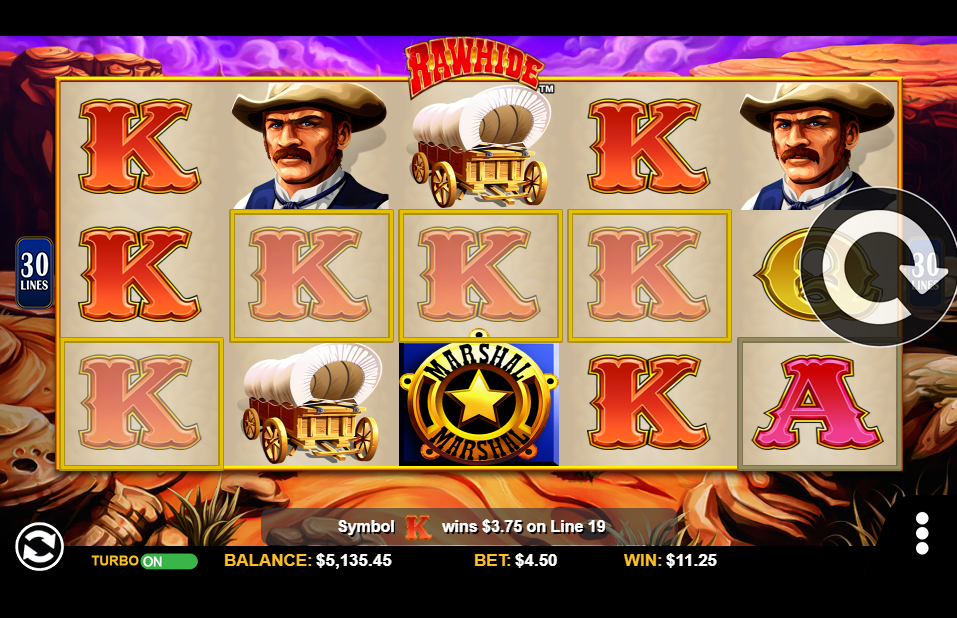Click the bottom-row covered wagon symbol
The width and height of the screenshot is (957, 618).
point(311,403)
